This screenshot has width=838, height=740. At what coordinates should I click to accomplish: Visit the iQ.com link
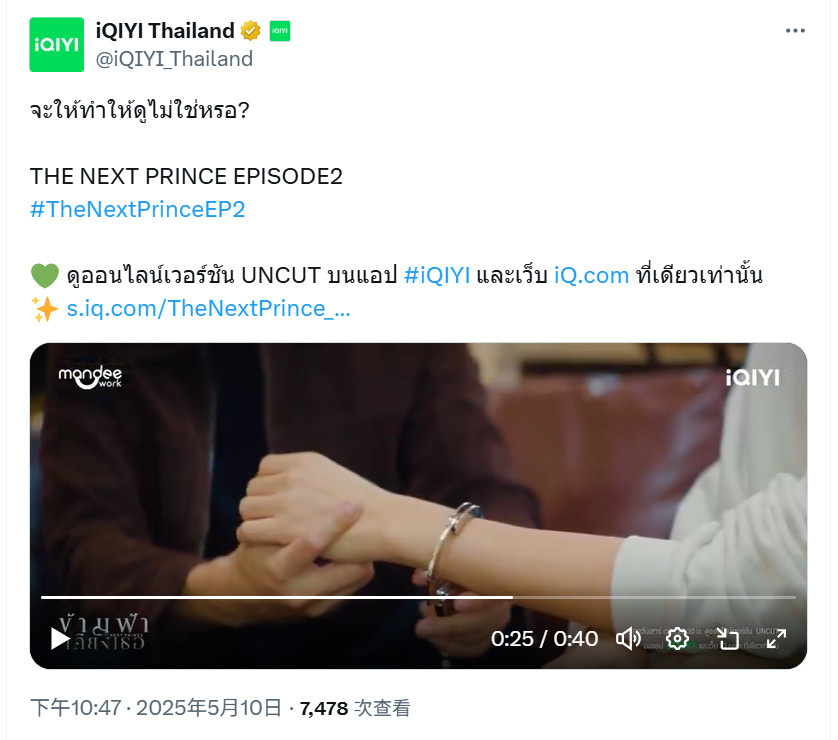pyautogui.click(x=591, y=276)
